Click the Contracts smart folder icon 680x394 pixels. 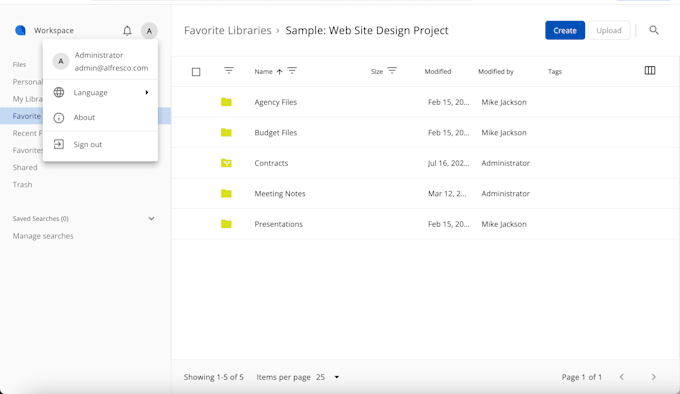point(226,163)
